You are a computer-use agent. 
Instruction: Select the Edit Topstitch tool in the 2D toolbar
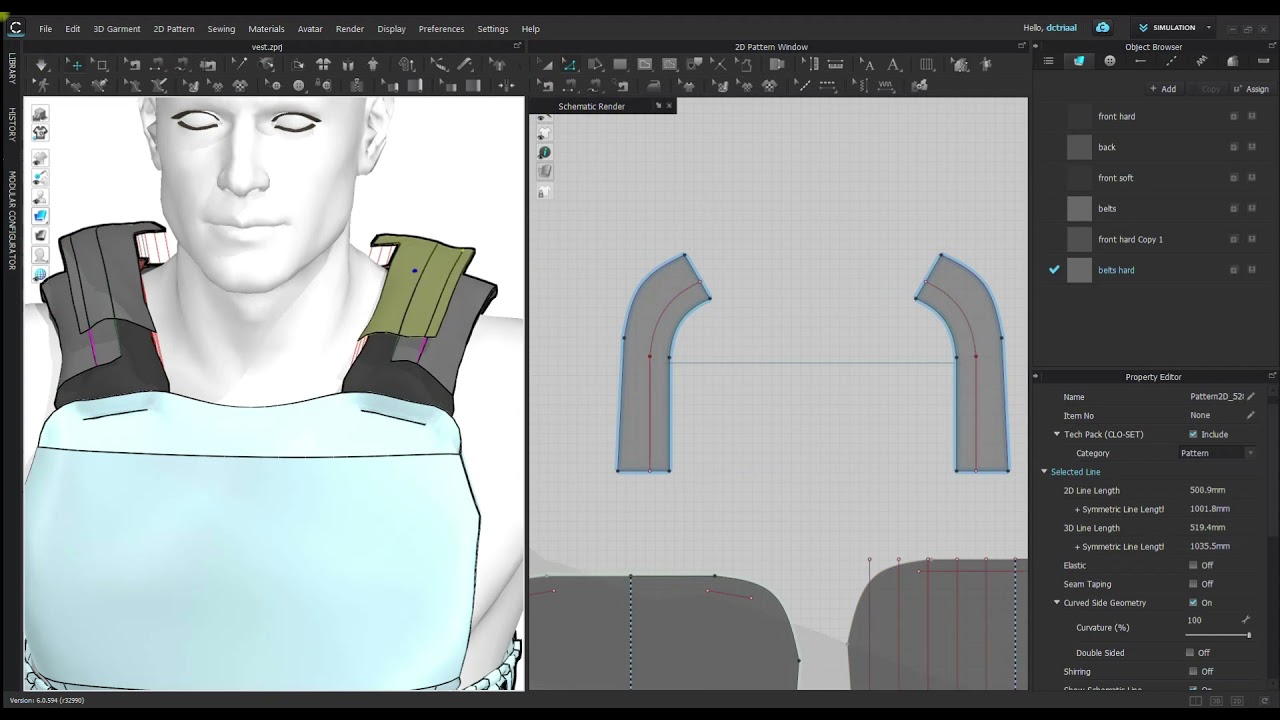click(804, 85)
